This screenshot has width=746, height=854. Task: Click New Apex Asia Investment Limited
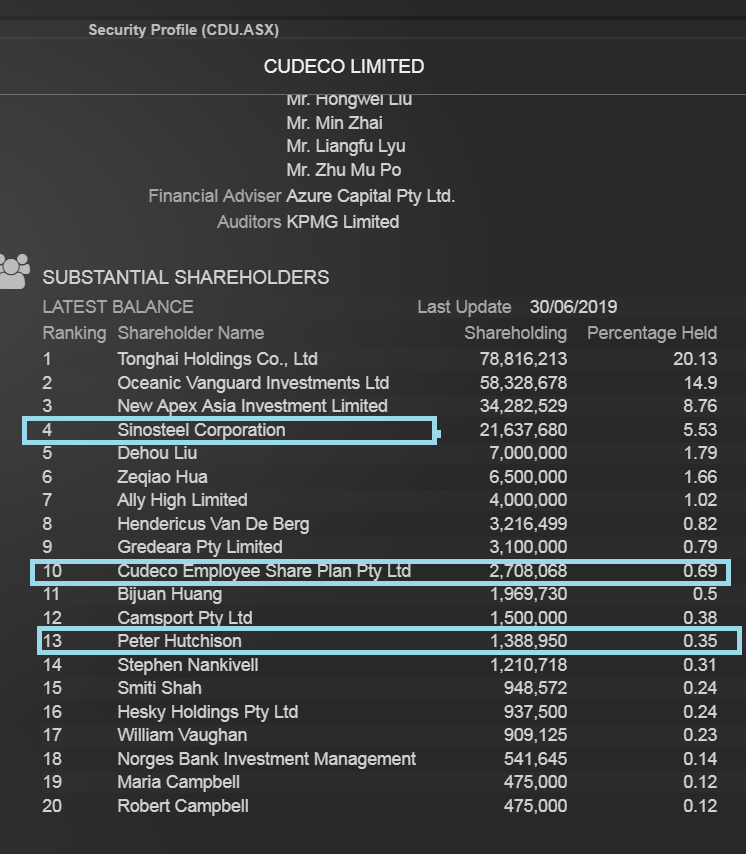tap(253, 406)
